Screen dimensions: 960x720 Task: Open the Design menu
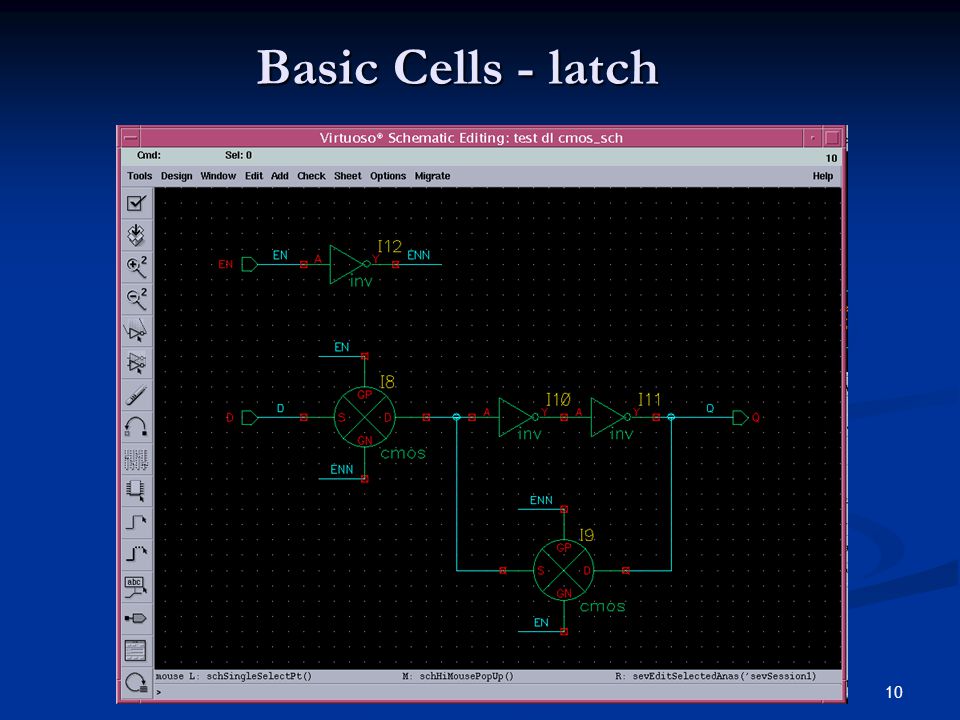176,176
